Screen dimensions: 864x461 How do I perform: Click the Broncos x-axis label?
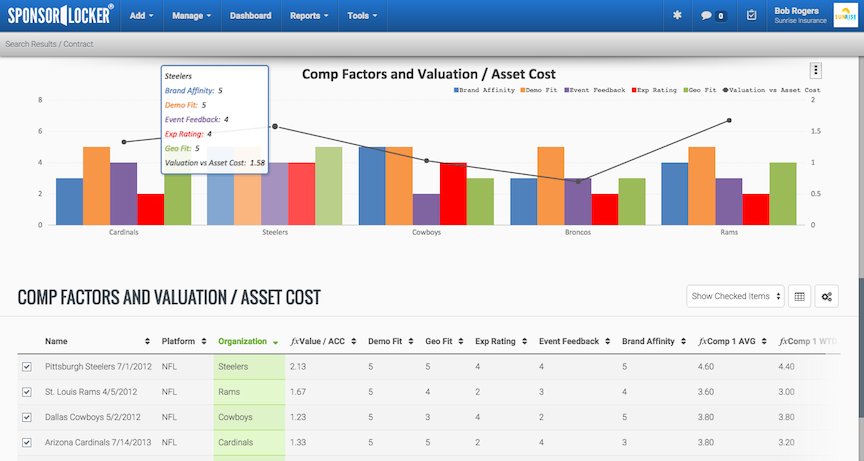(x=577, y=232)
